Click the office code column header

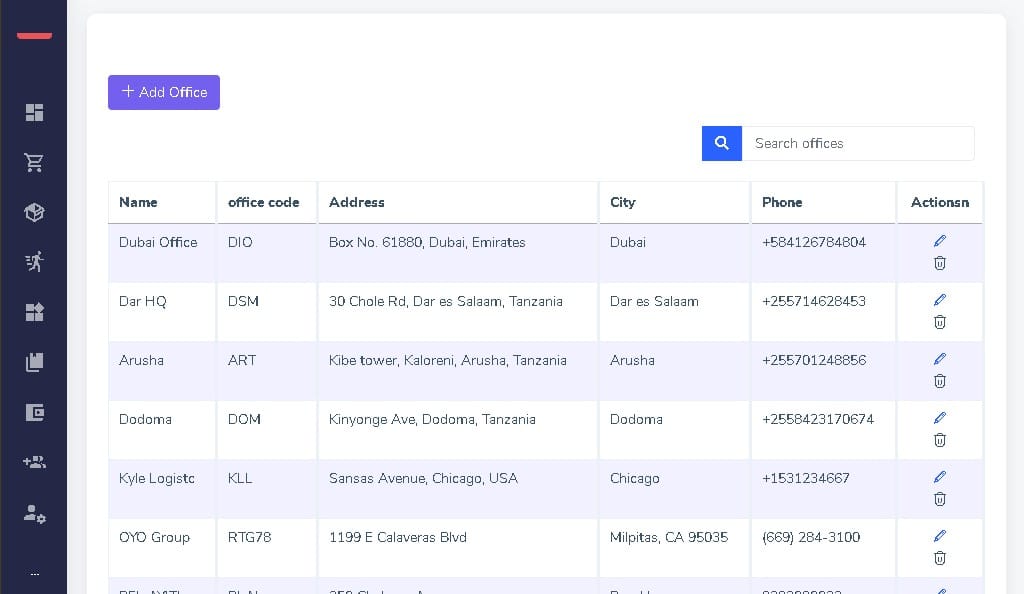click(264, 202)
